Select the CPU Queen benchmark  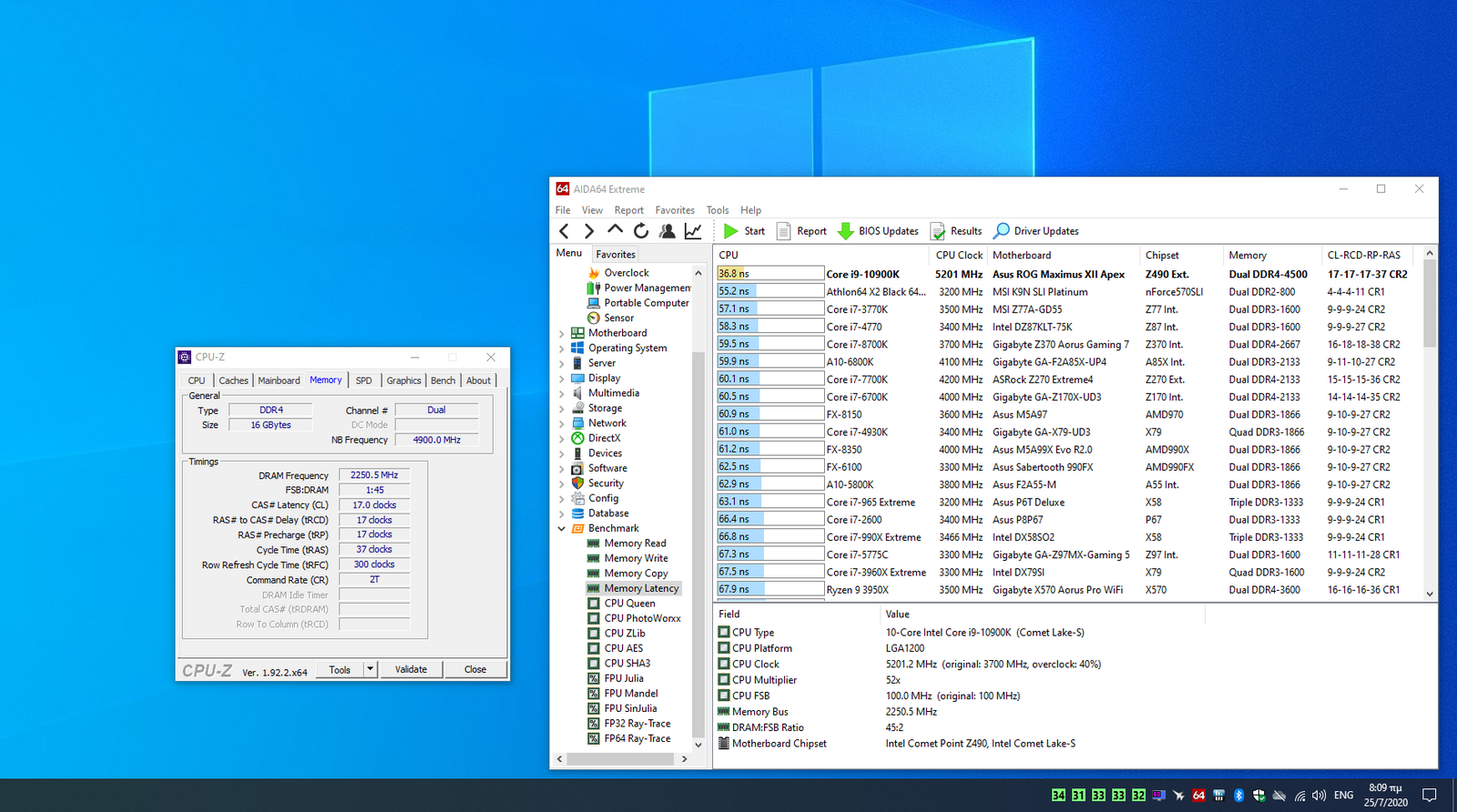pyautogui.click(x=629, y=604)
